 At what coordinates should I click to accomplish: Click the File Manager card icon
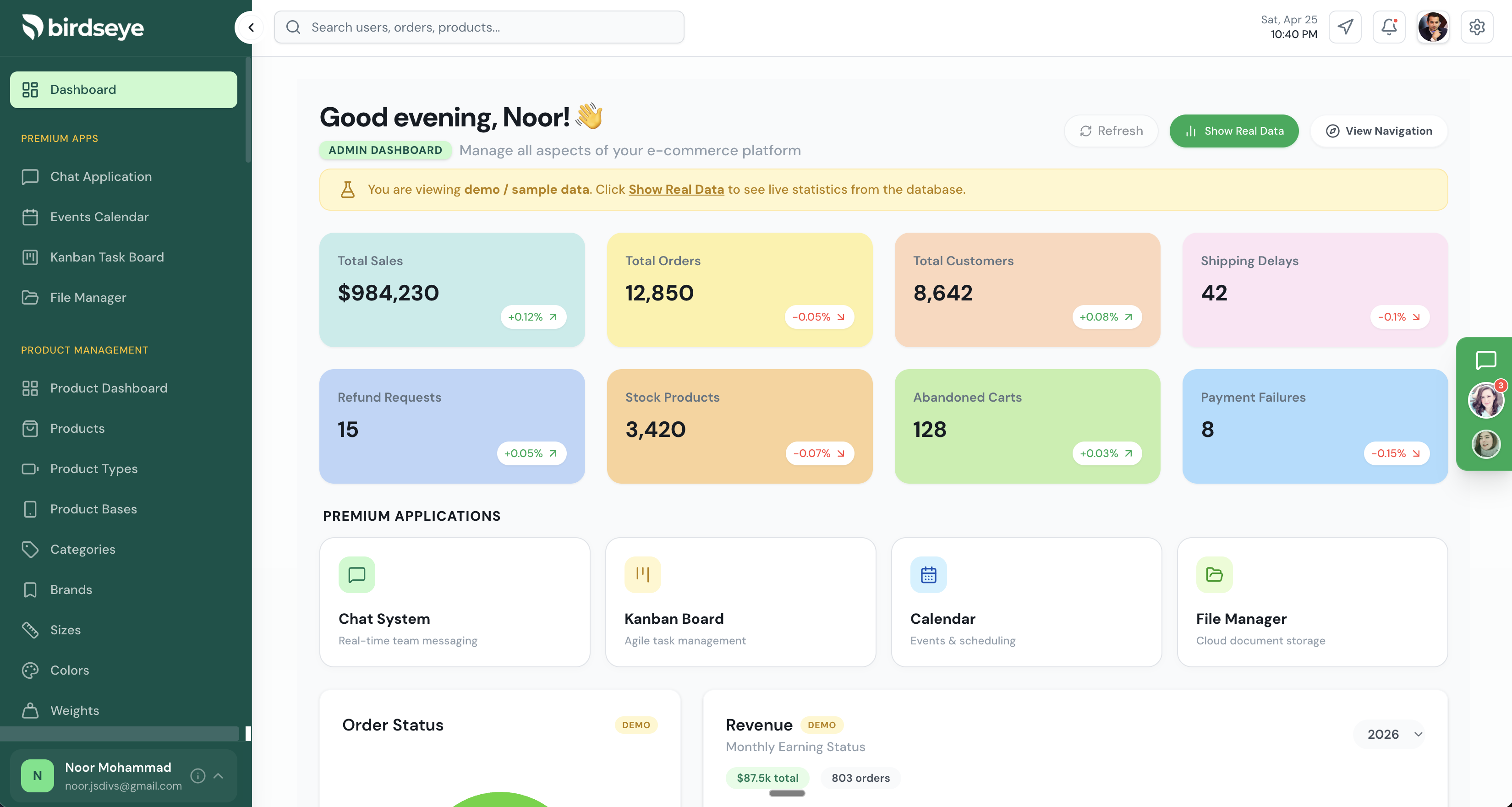coord(1215,575)
